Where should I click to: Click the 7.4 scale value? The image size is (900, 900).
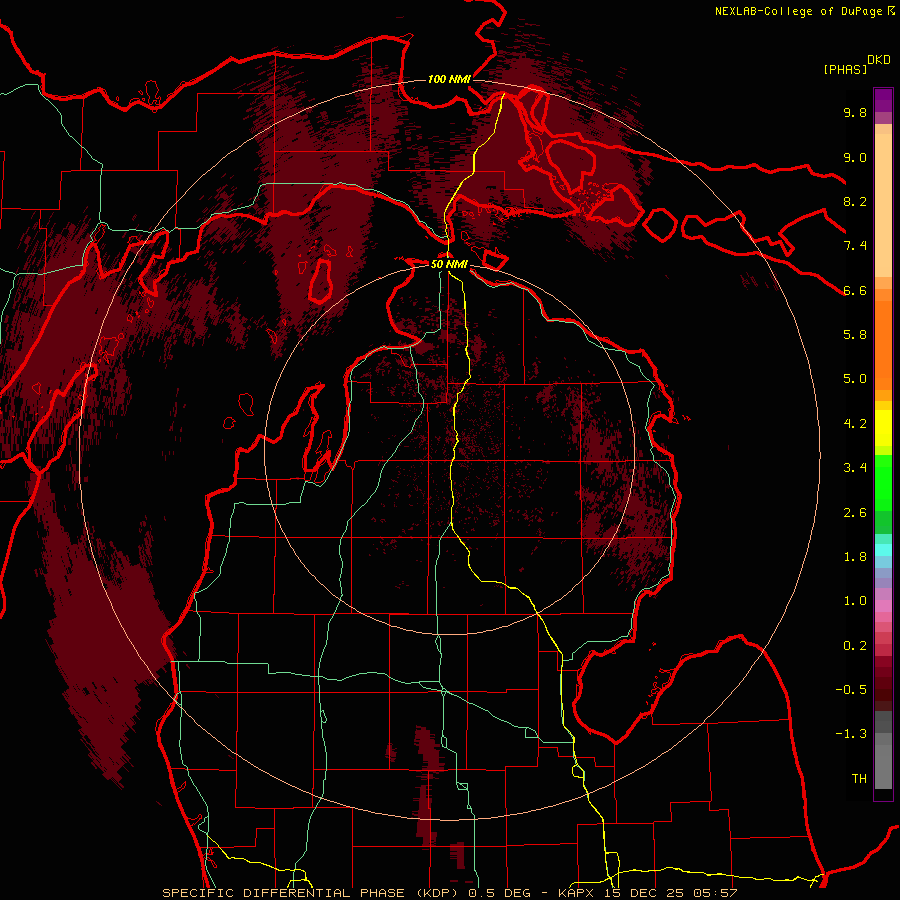[x=855, y=246]
